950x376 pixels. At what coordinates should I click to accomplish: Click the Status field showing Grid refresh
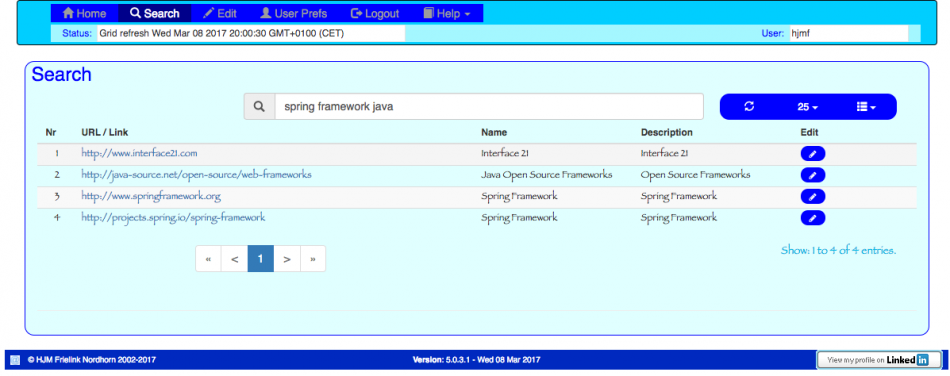(x=251, y=33)
